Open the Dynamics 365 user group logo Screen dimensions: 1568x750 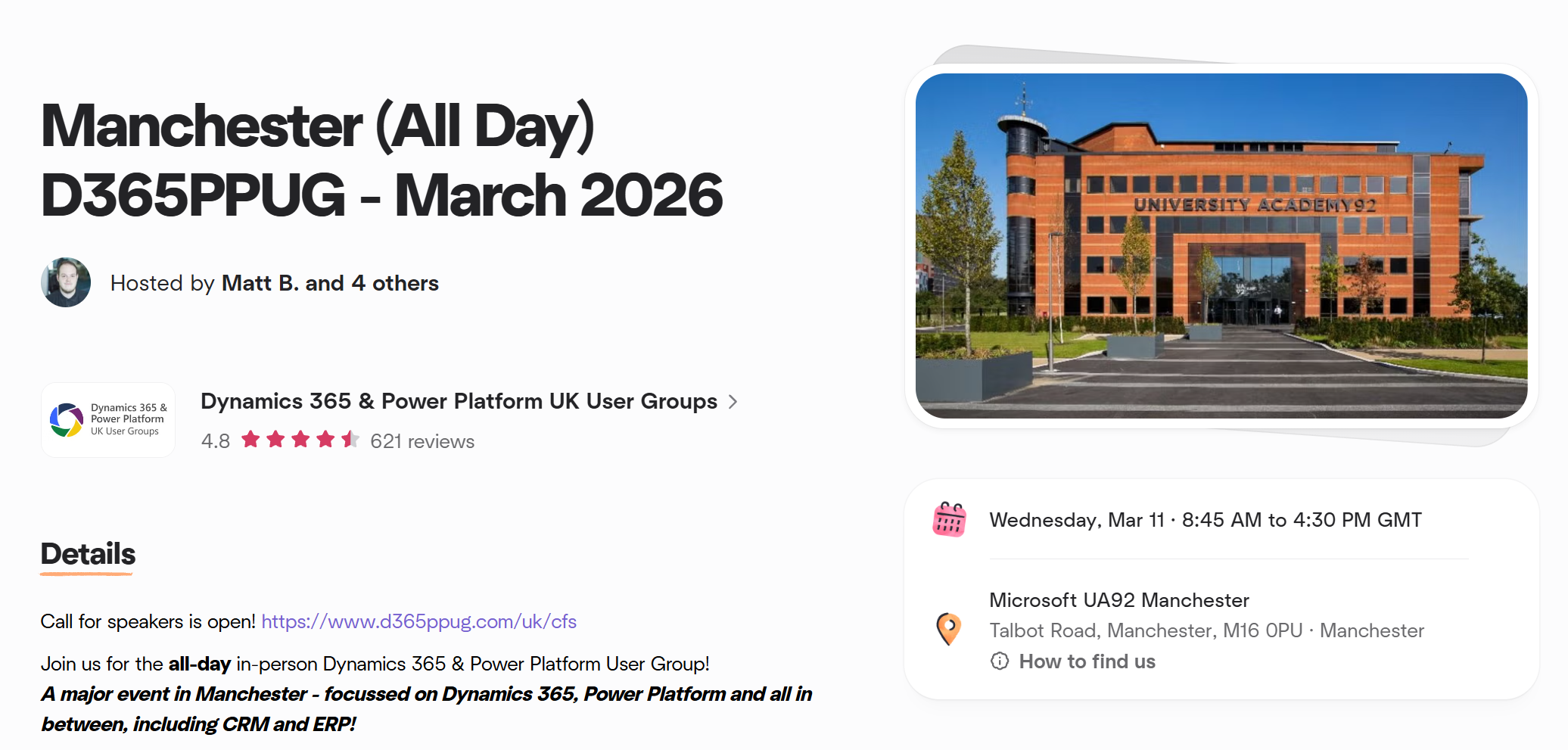click(108, 420)
